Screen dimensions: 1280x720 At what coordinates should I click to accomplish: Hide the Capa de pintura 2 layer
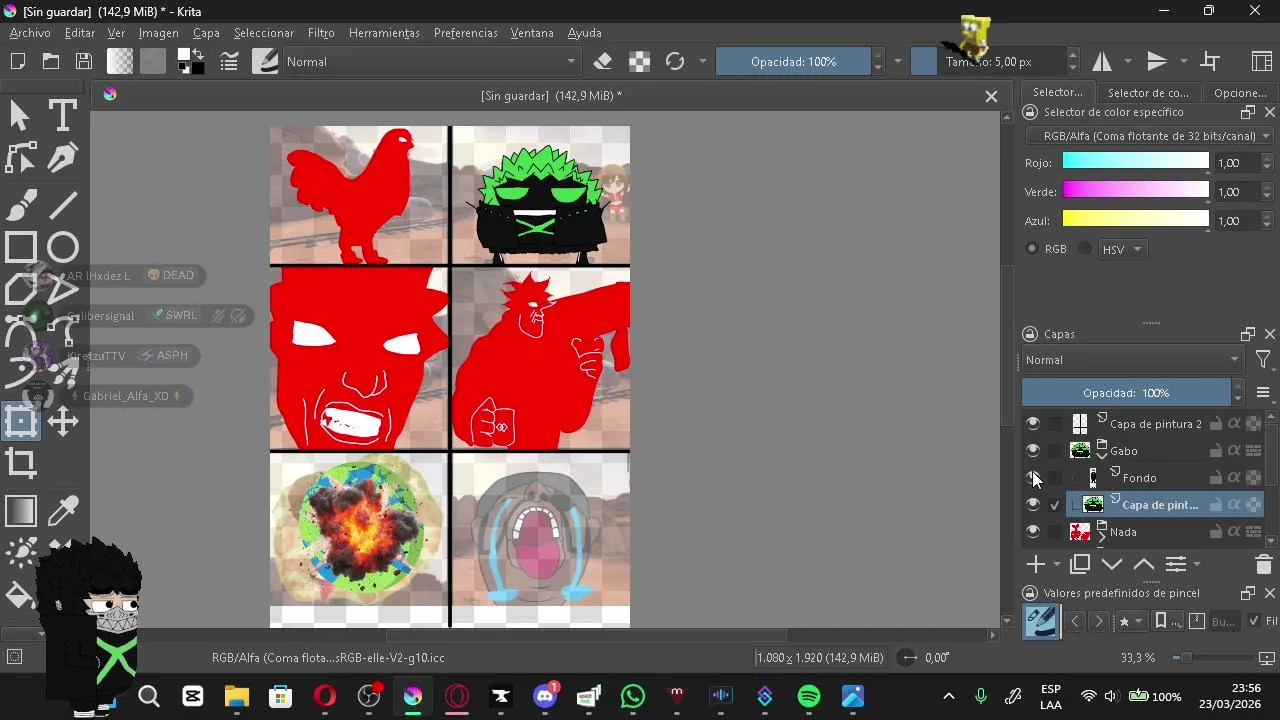tap(1033, 424)
